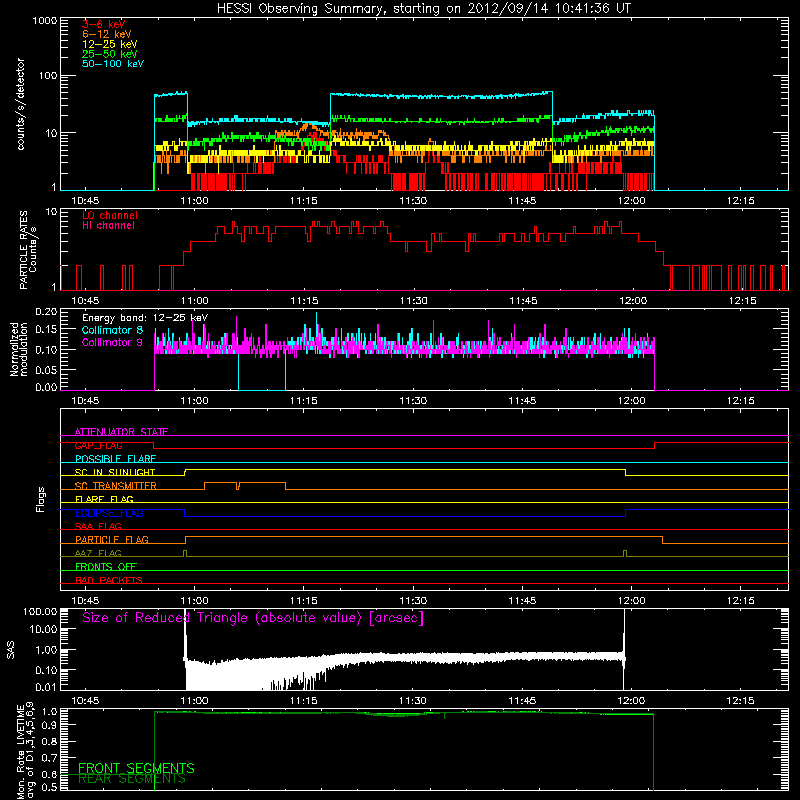The width and height of the screenshot is (800, 800).
Task: Click the "Flags" y-axis label
Action: pyautogui.click(x=41, y=500)
